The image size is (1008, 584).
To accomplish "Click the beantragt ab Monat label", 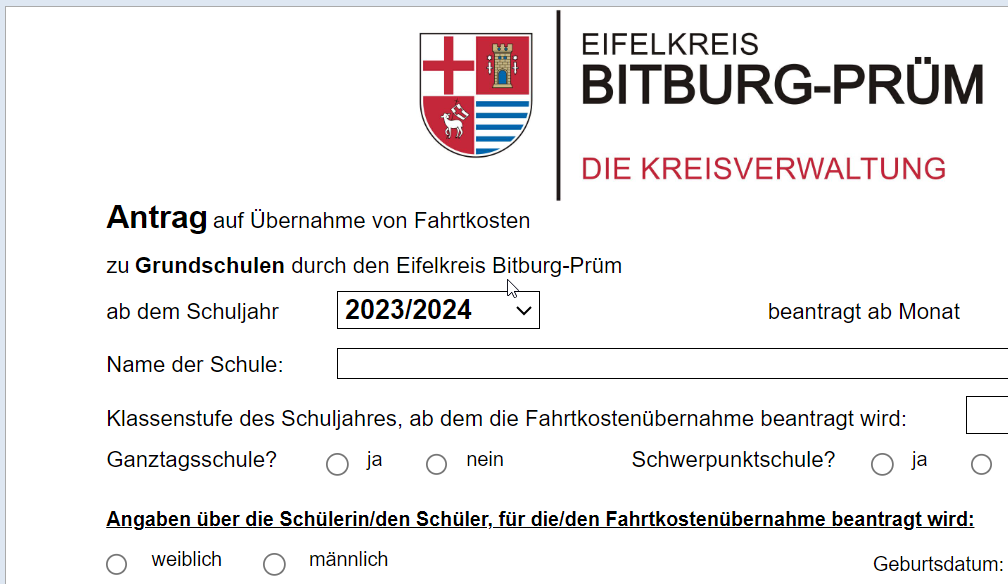I will coord(863,311).
